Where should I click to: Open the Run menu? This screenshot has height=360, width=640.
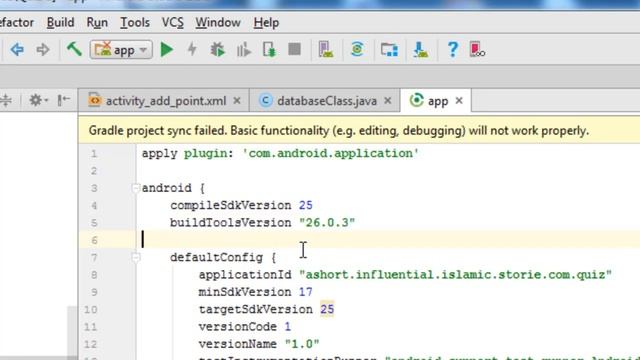(97, 22)
